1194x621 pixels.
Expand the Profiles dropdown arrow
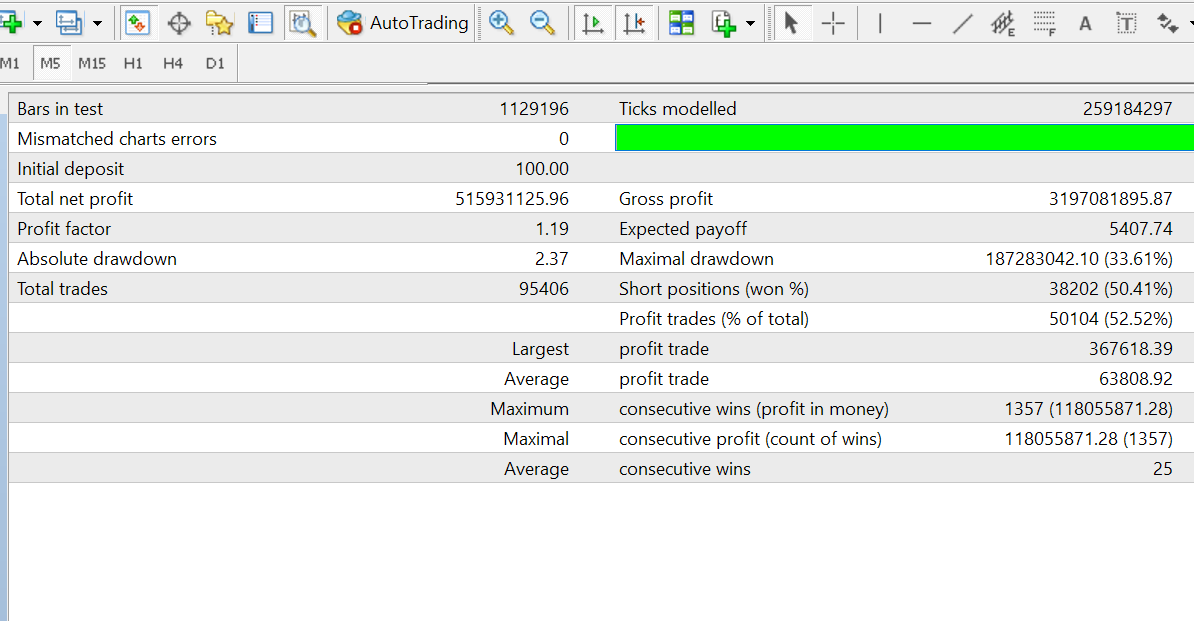[97, 24]
